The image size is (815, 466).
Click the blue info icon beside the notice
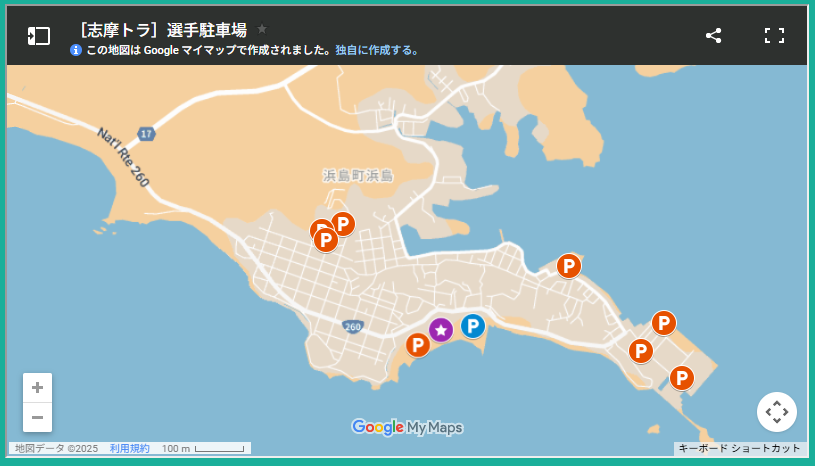[x=76, y=50]
